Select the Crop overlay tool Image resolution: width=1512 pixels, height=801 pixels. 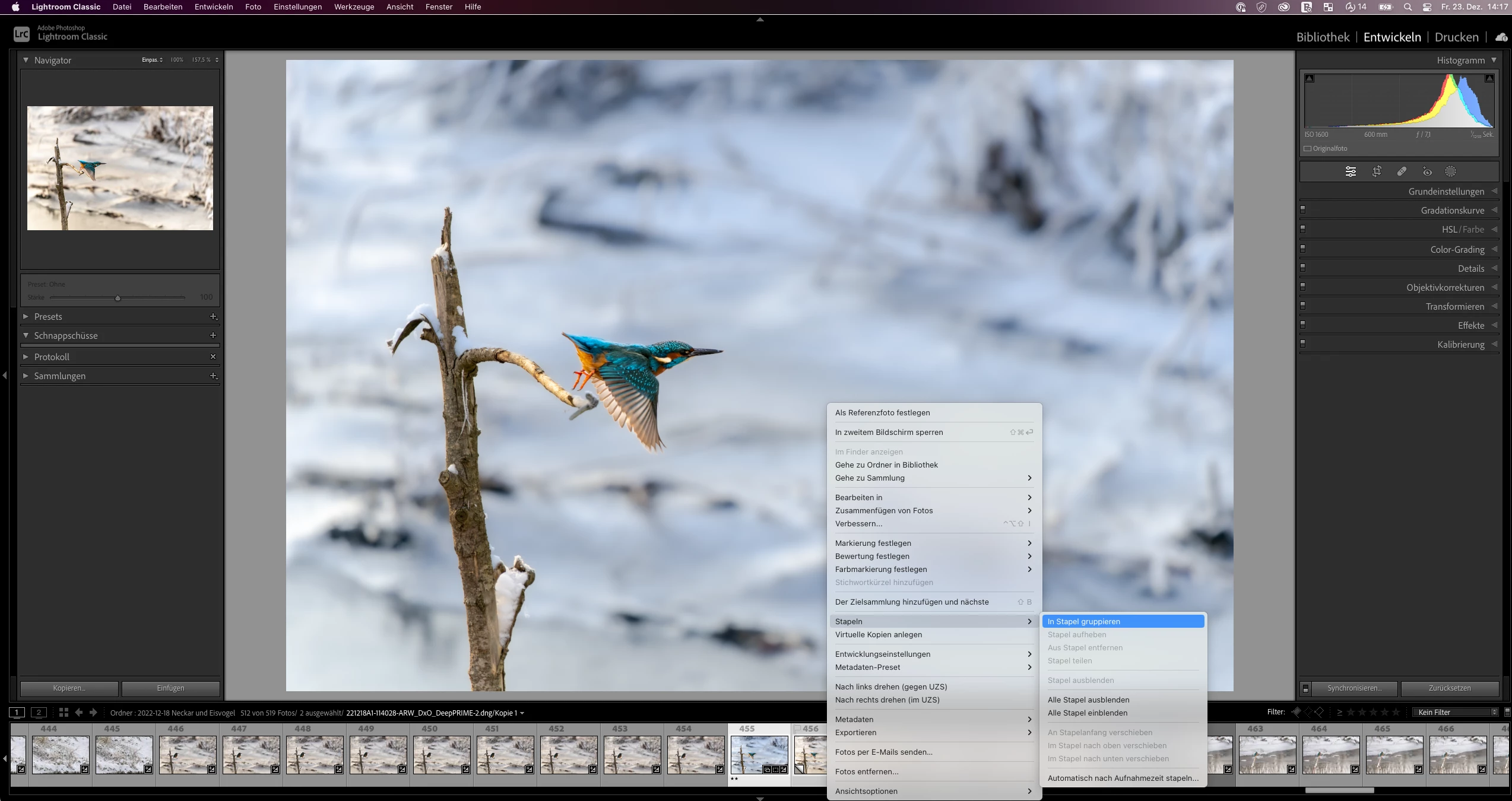1377,171
